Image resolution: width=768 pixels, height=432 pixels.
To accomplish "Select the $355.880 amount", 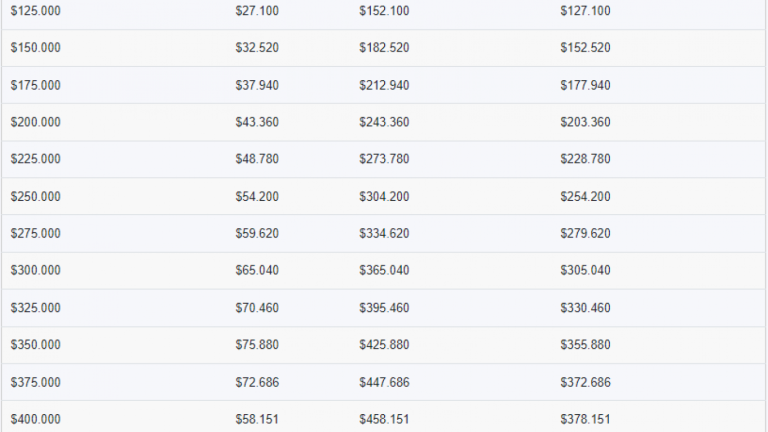I will 585,345.
